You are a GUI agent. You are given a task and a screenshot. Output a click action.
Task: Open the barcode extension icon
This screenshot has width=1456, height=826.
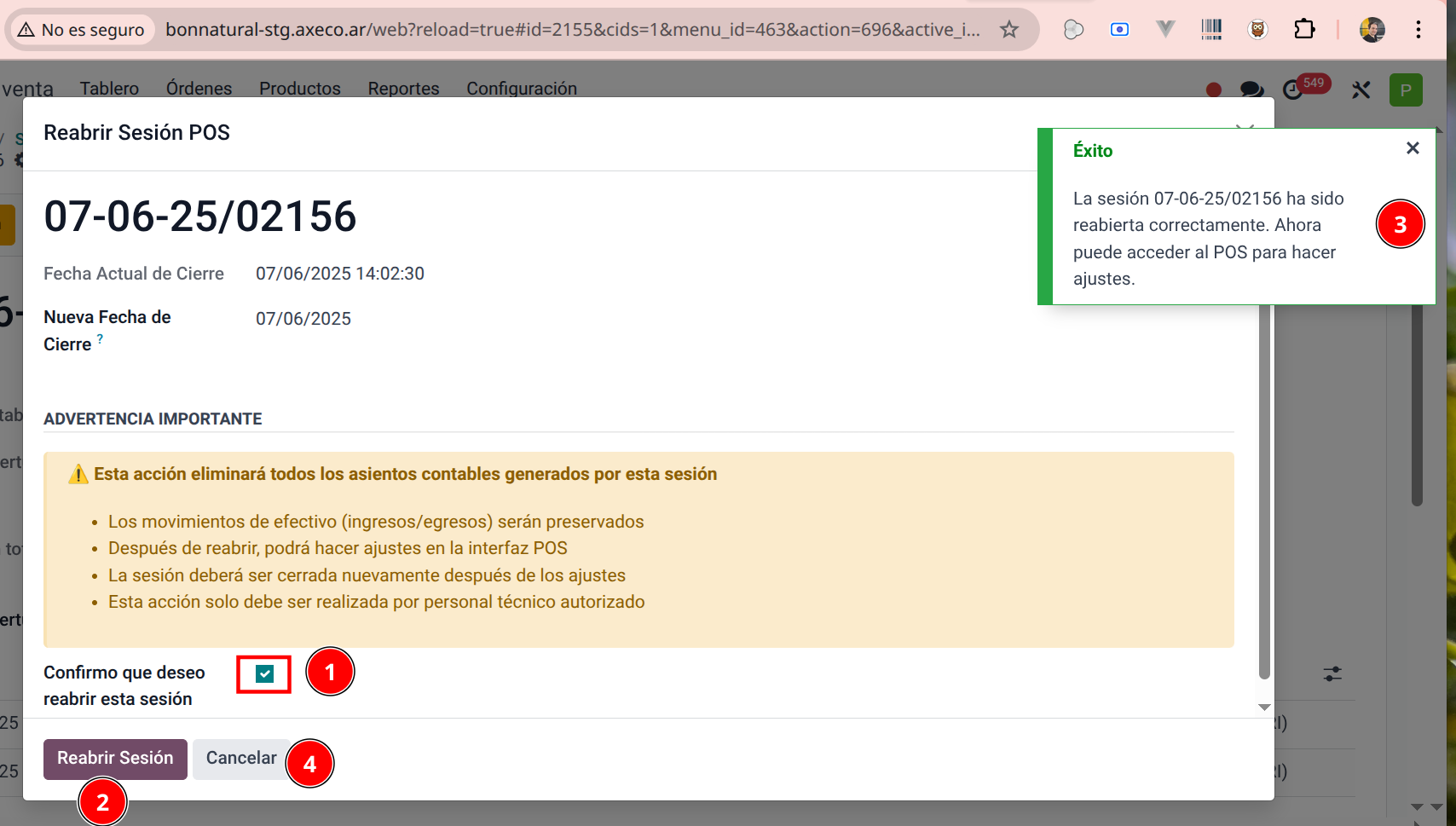(x=1211, y=30)
